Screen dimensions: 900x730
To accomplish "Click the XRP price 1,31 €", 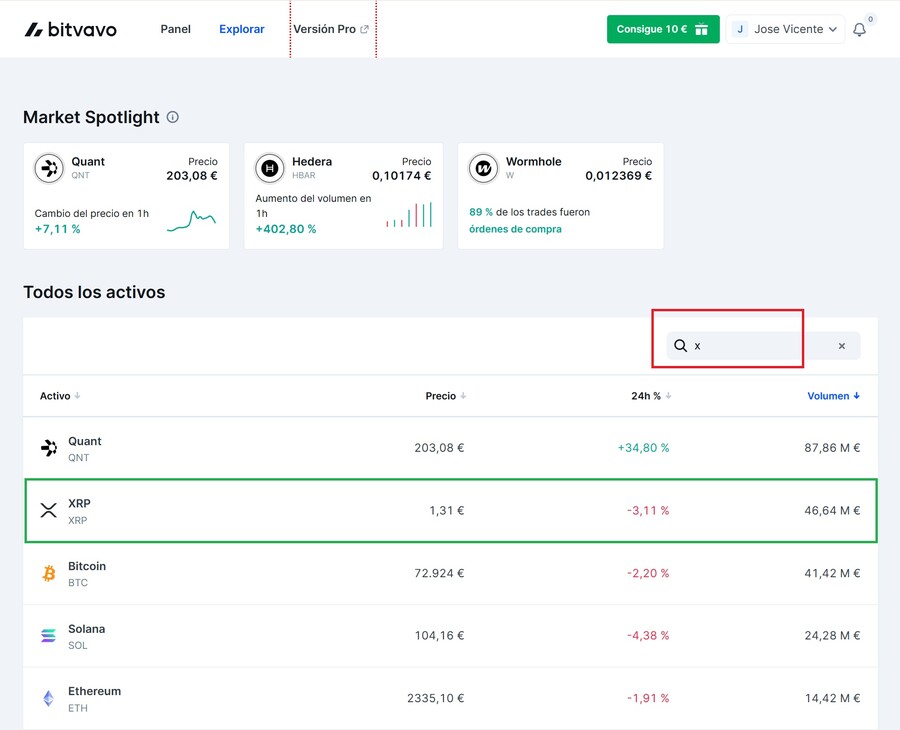I will click(x=447, y=510).
